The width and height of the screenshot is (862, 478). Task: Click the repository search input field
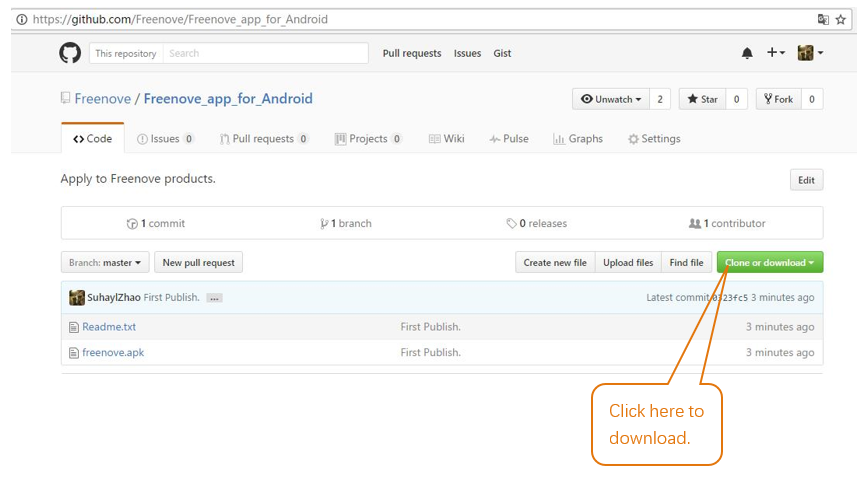(x=266, y=53)
